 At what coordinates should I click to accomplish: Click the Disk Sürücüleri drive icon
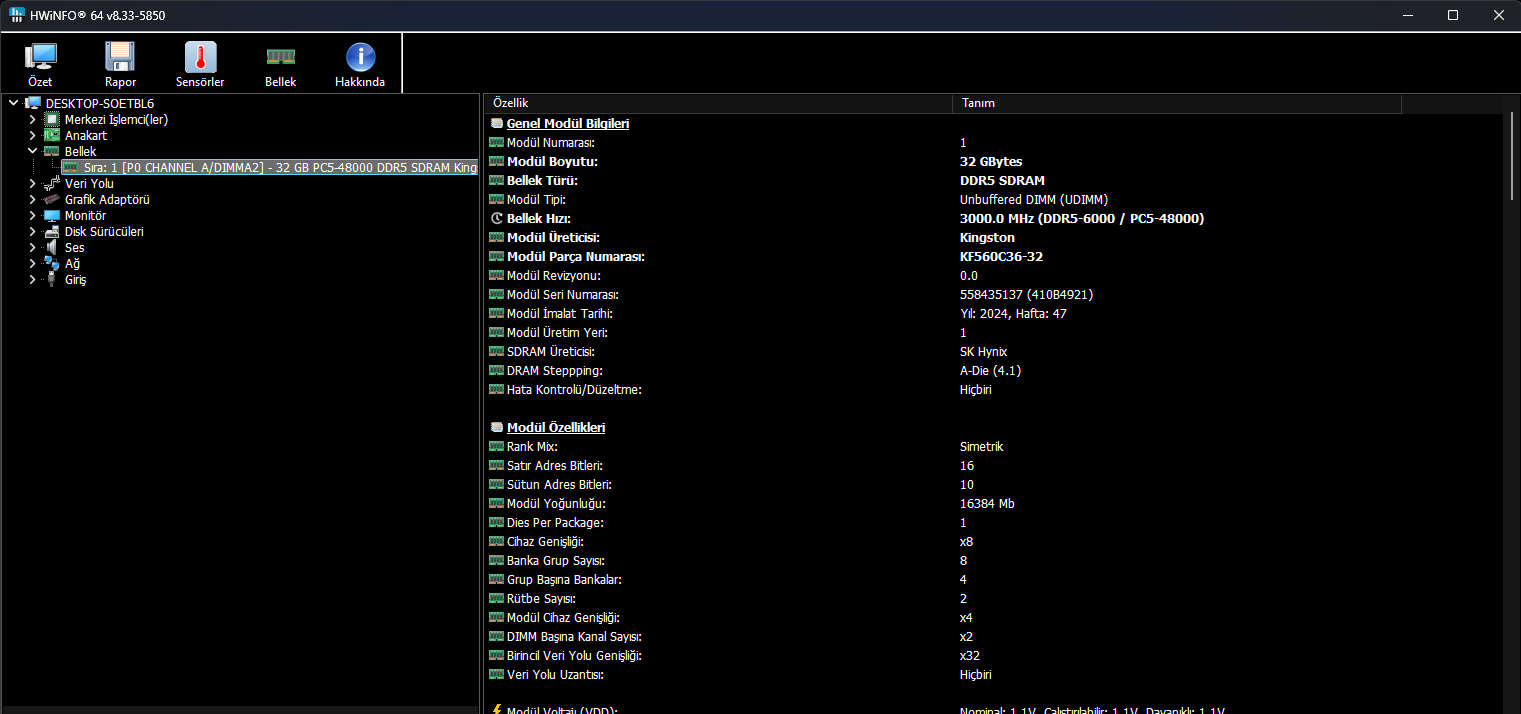tap(52, 231)
